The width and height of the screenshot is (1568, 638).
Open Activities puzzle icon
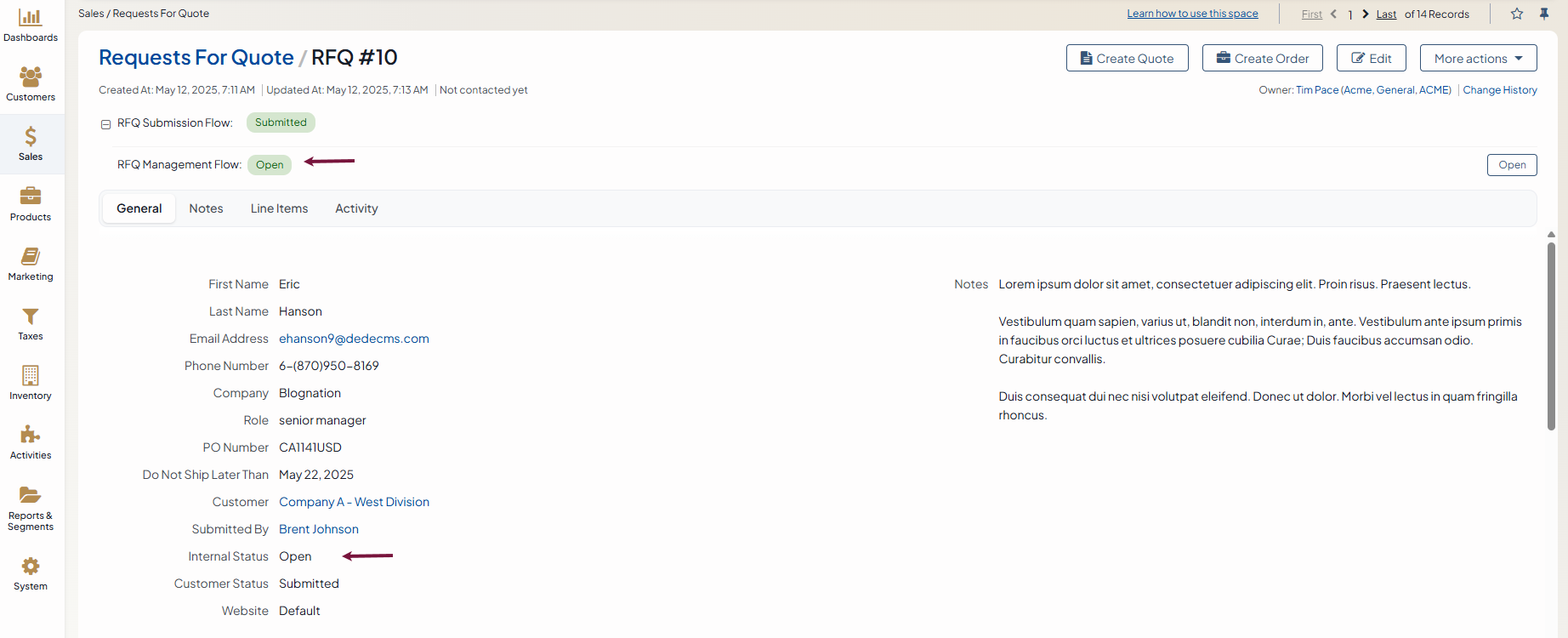tap(31, 435)
